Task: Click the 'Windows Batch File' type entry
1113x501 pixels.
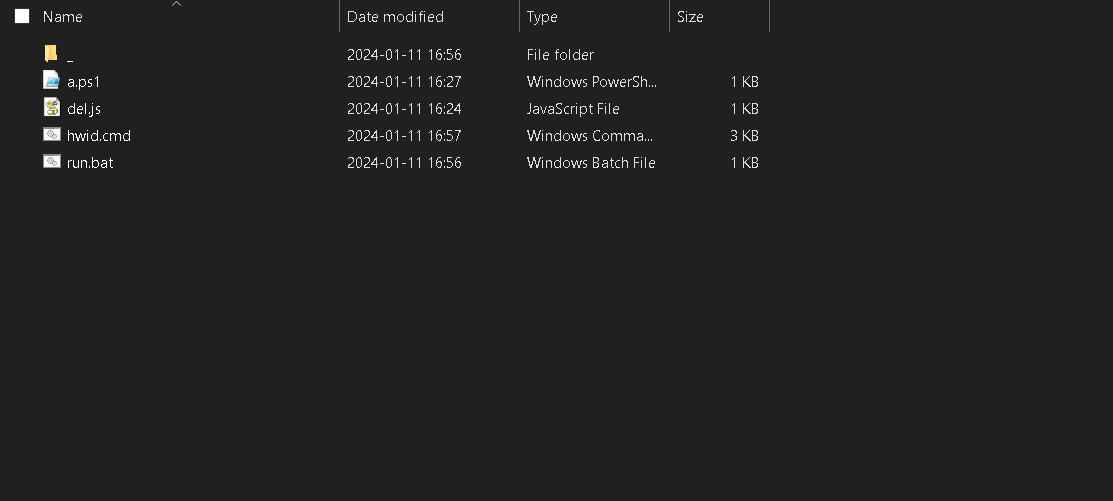Action: [x=591, y=162]
